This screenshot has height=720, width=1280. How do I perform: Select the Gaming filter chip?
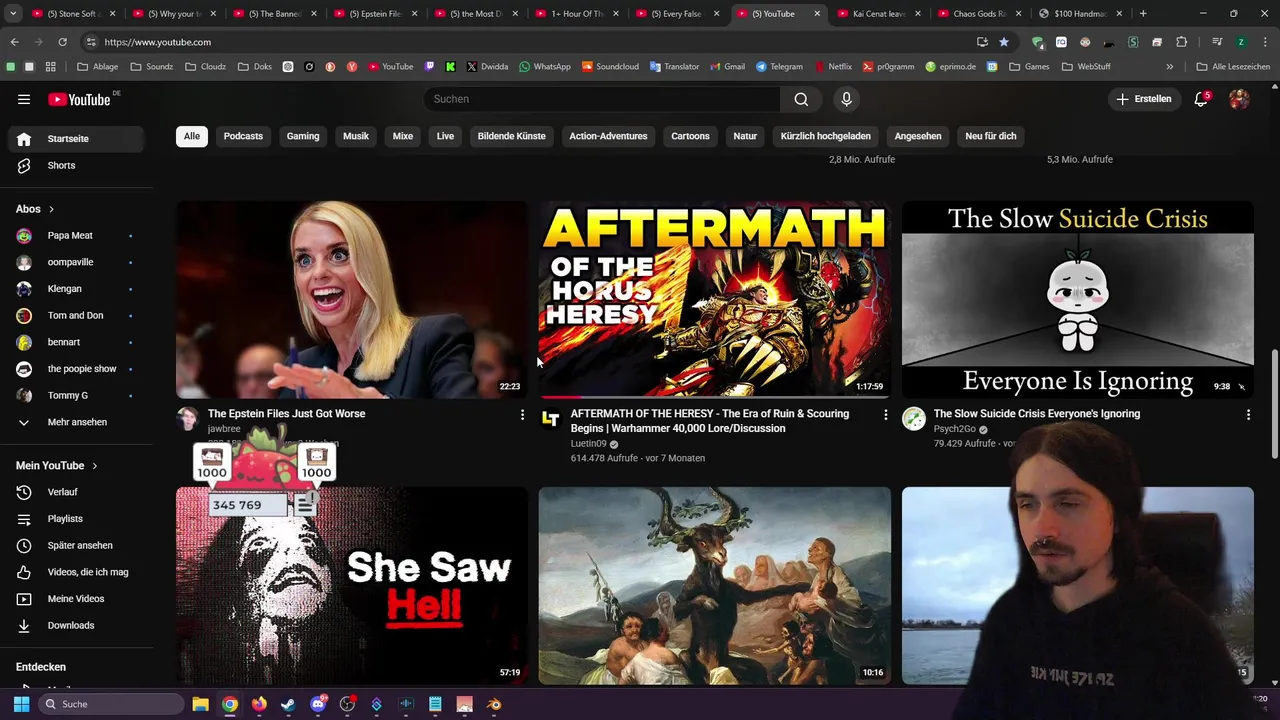coord(303,136)
